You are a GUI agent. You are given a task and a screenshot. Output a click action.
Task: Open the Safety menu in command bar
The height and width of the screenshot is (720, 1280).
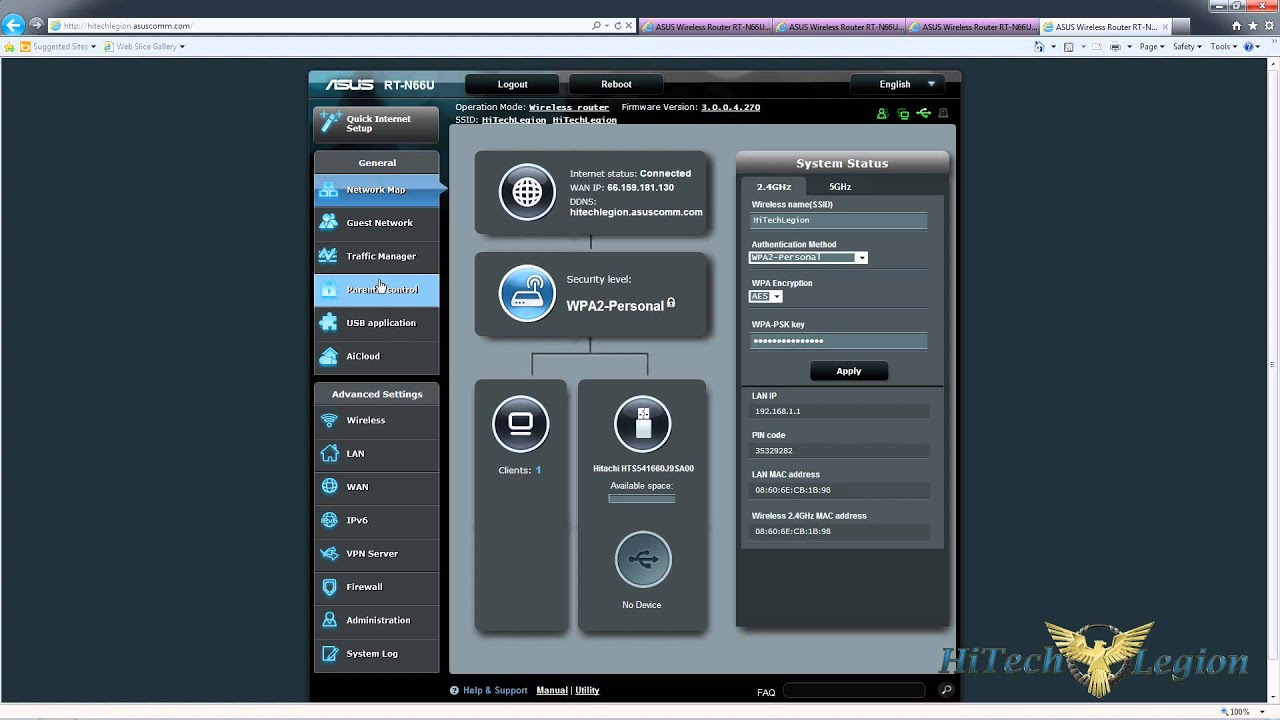[1187, 47]
